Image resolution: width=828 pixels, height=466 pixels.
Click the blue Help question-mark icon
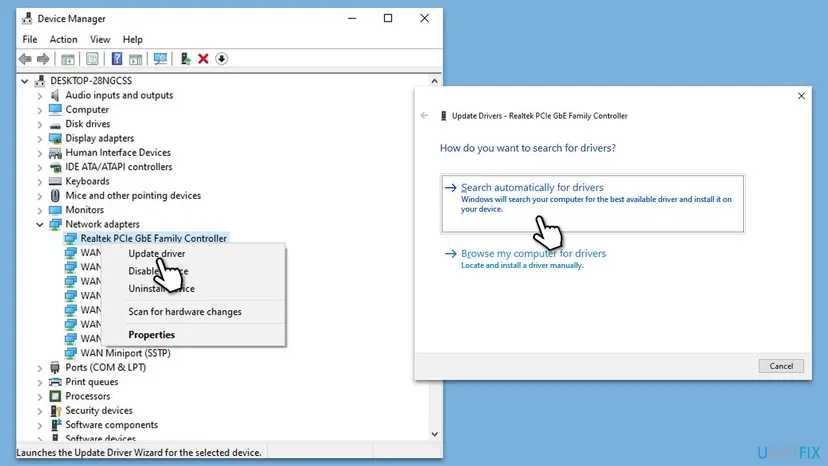point(117,59)
